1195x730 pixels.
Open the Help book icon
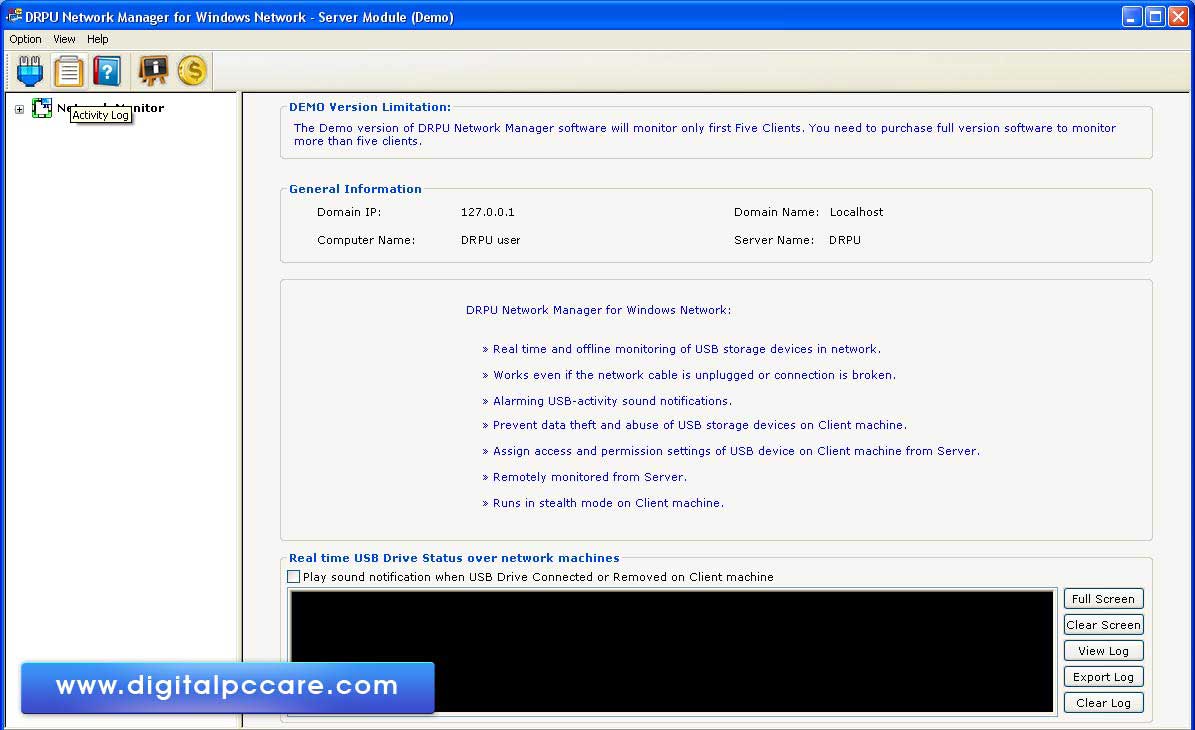tap(107, 70)
